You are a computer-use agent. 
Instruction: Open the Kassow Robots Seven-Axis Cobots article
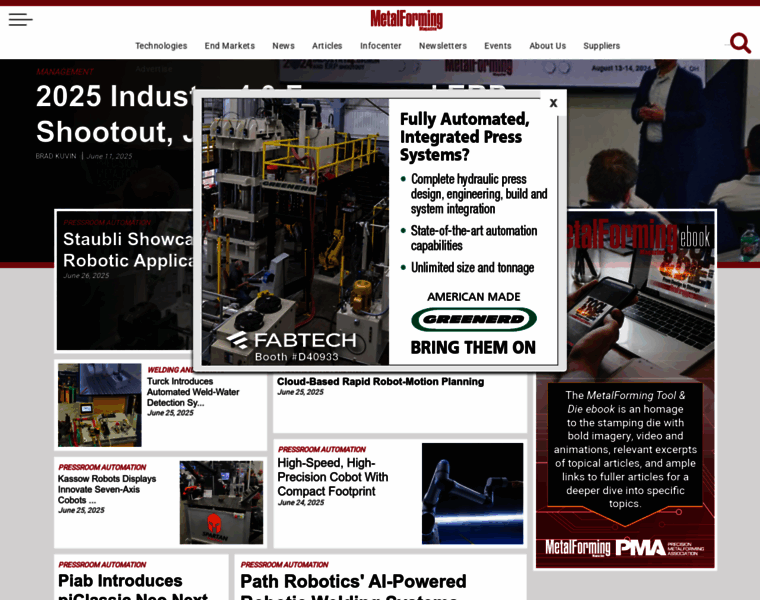click(107, 489)
